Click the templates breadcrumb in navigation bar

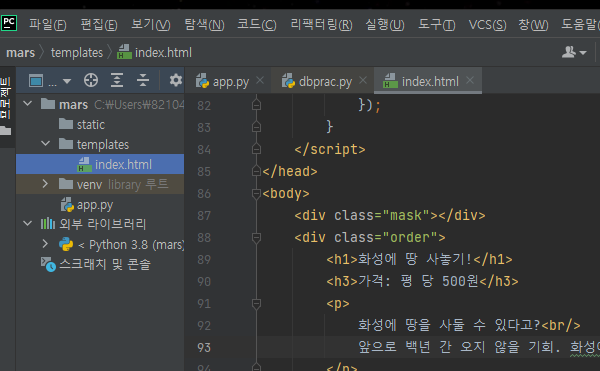point(77,52)
